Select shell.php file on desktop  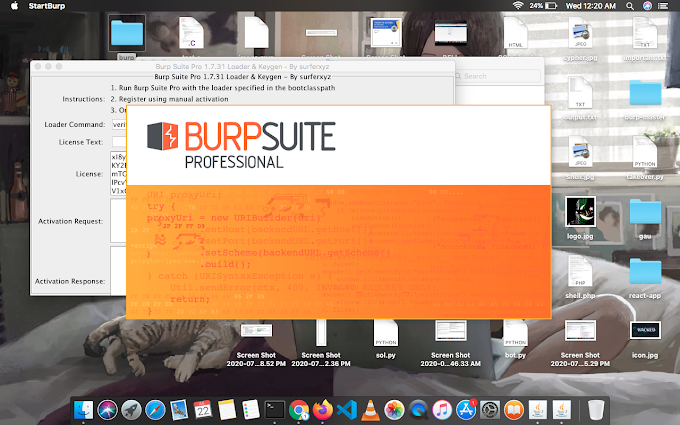coord(580,271)
